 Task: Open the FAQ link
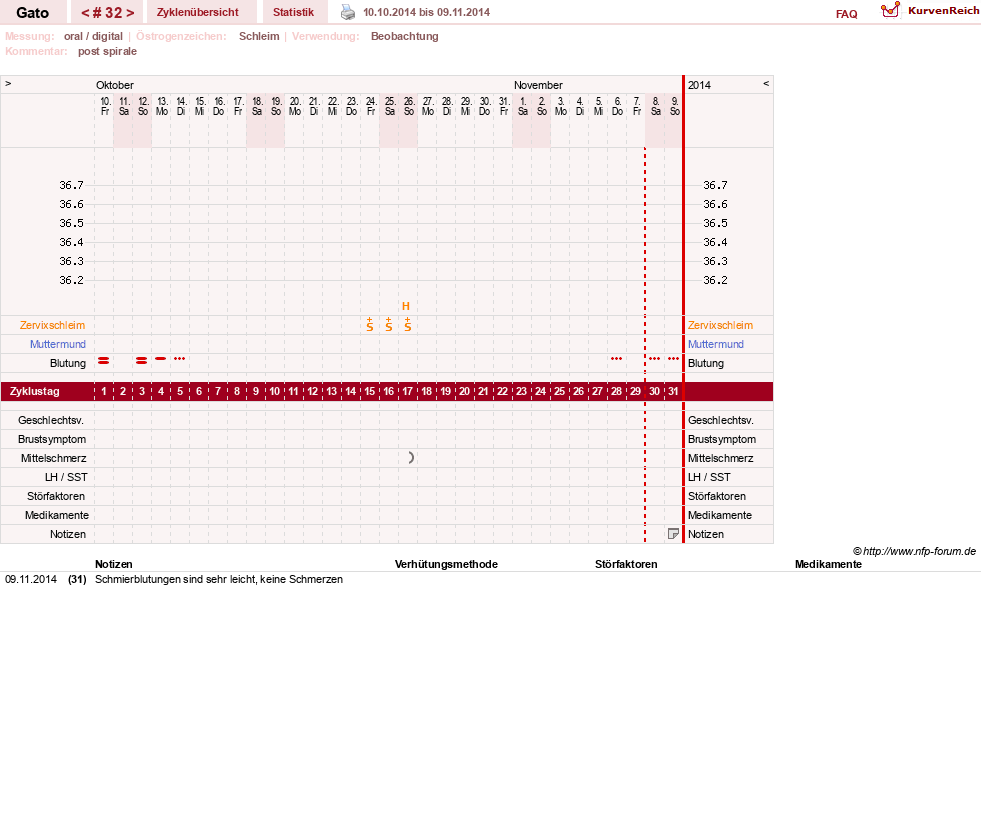[x=846, y=14]
